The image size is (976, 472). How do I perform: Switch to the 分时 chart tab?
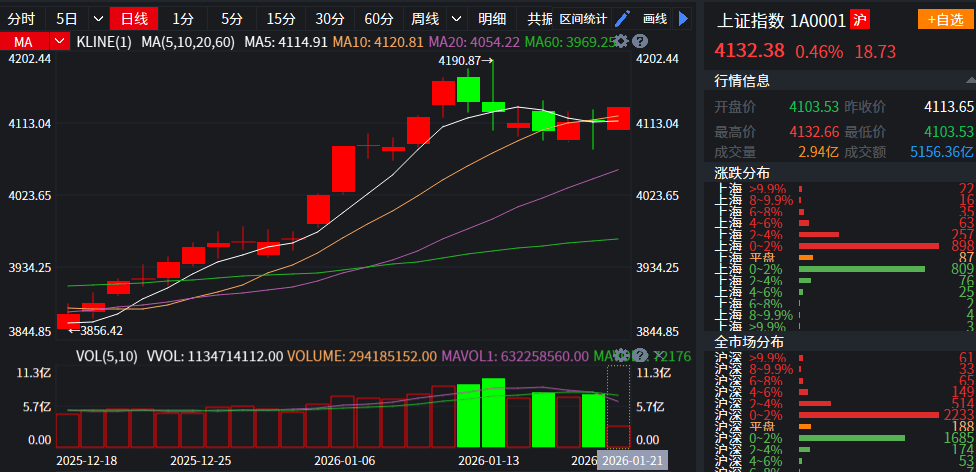pyautogui.click(x=21, y=18)
